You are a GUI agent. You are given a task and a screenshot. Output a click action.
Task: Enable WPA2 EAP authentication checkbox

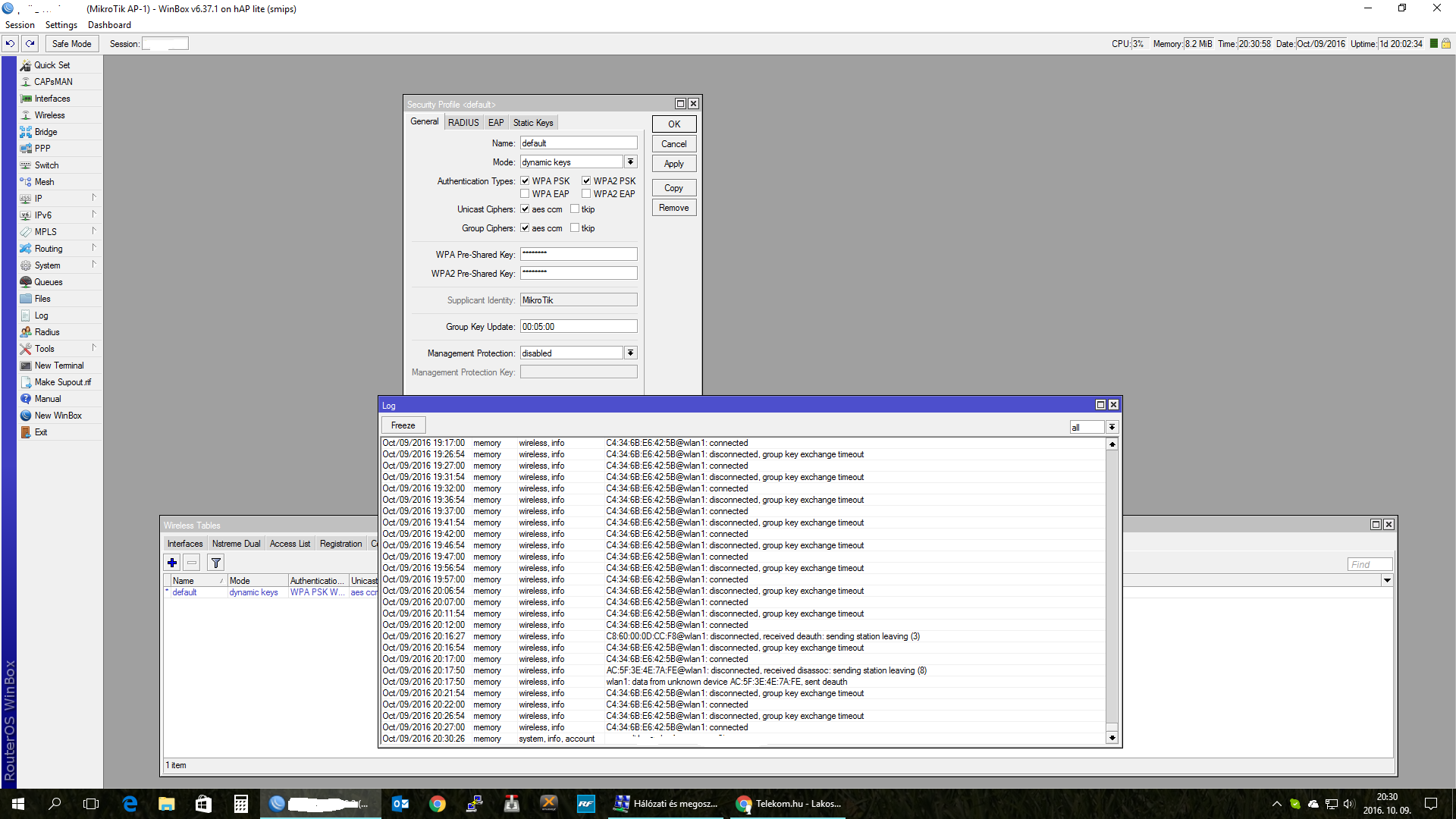pyautogui.click(x=586, y=194)
